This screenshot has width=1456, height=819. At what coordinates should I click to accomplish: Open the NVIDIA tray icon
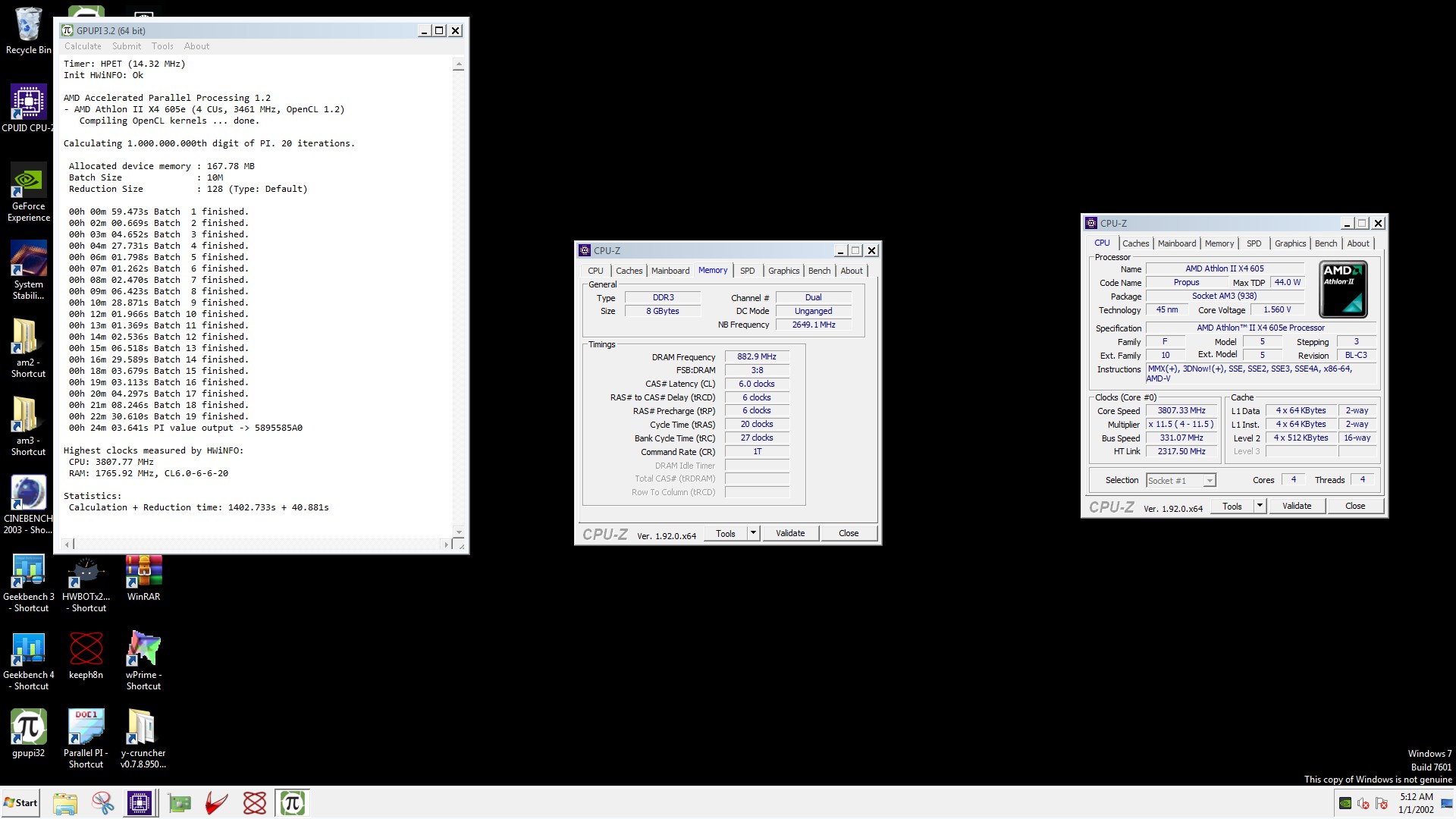coord(1345,803)
